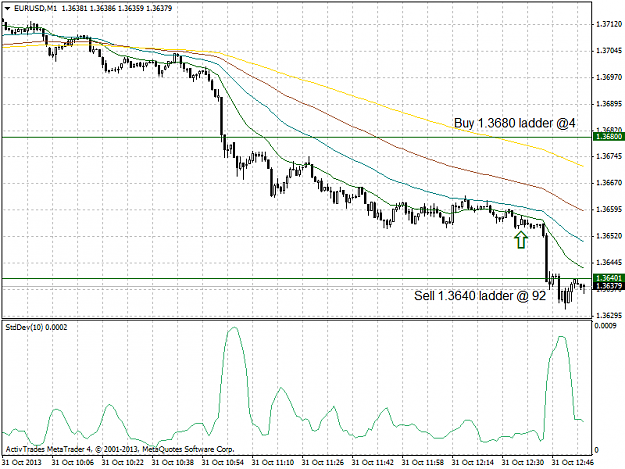
Task: Select the 'Buy 1.3680 ladder @4' label
Action: (x=515, y=123)
